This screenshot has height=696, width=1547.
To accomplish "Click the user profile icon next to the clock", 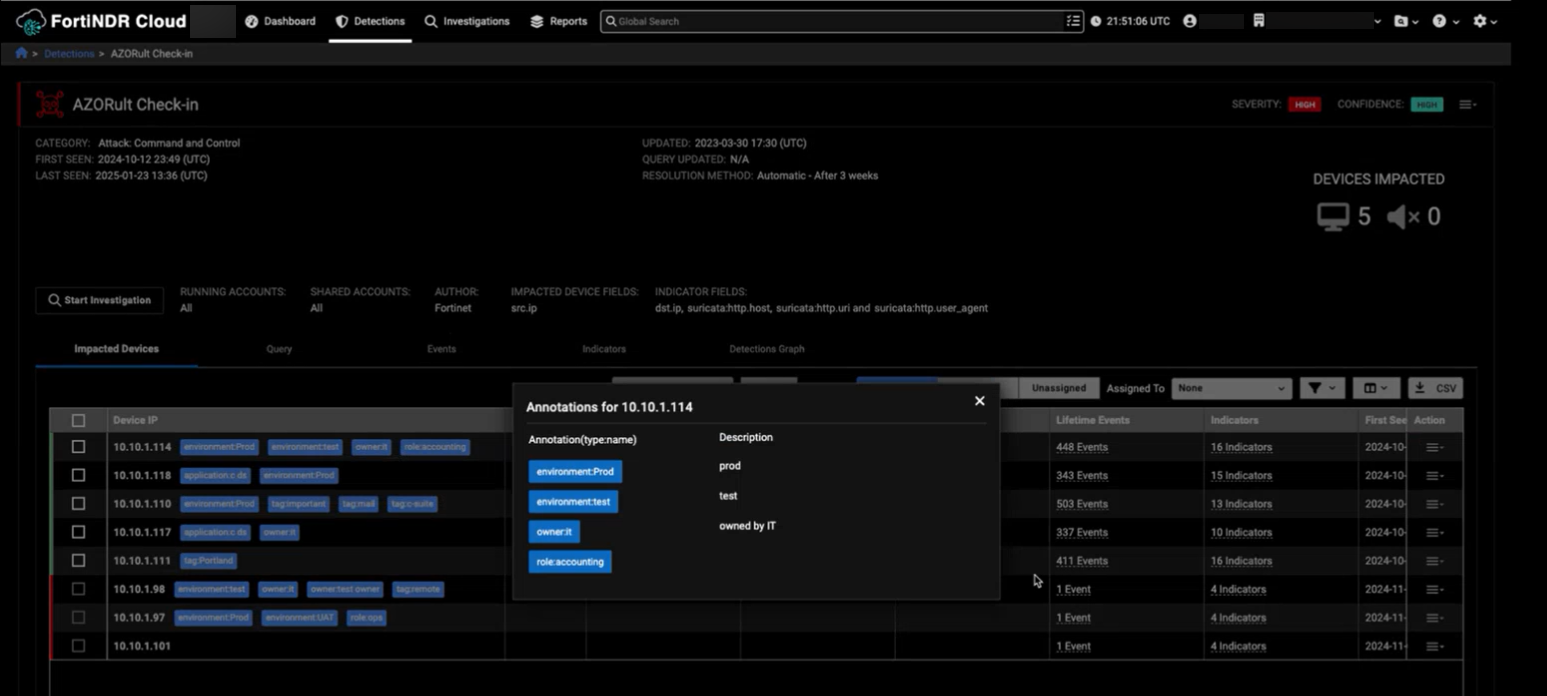I will coord(1188,20).
